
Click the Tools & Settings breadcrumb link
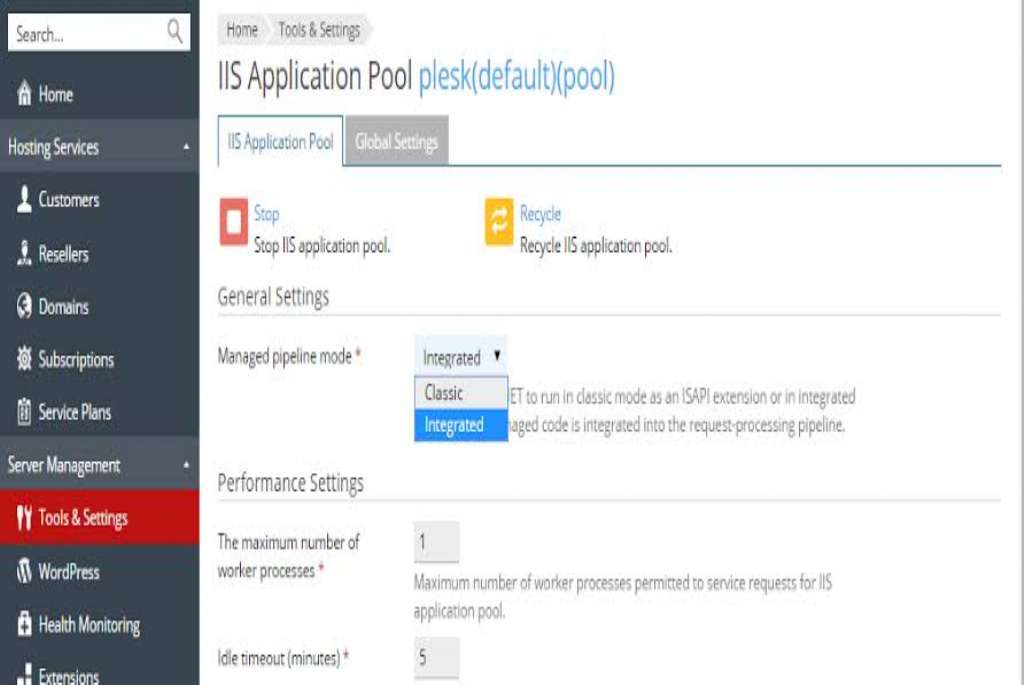click(x=319, y=30)
